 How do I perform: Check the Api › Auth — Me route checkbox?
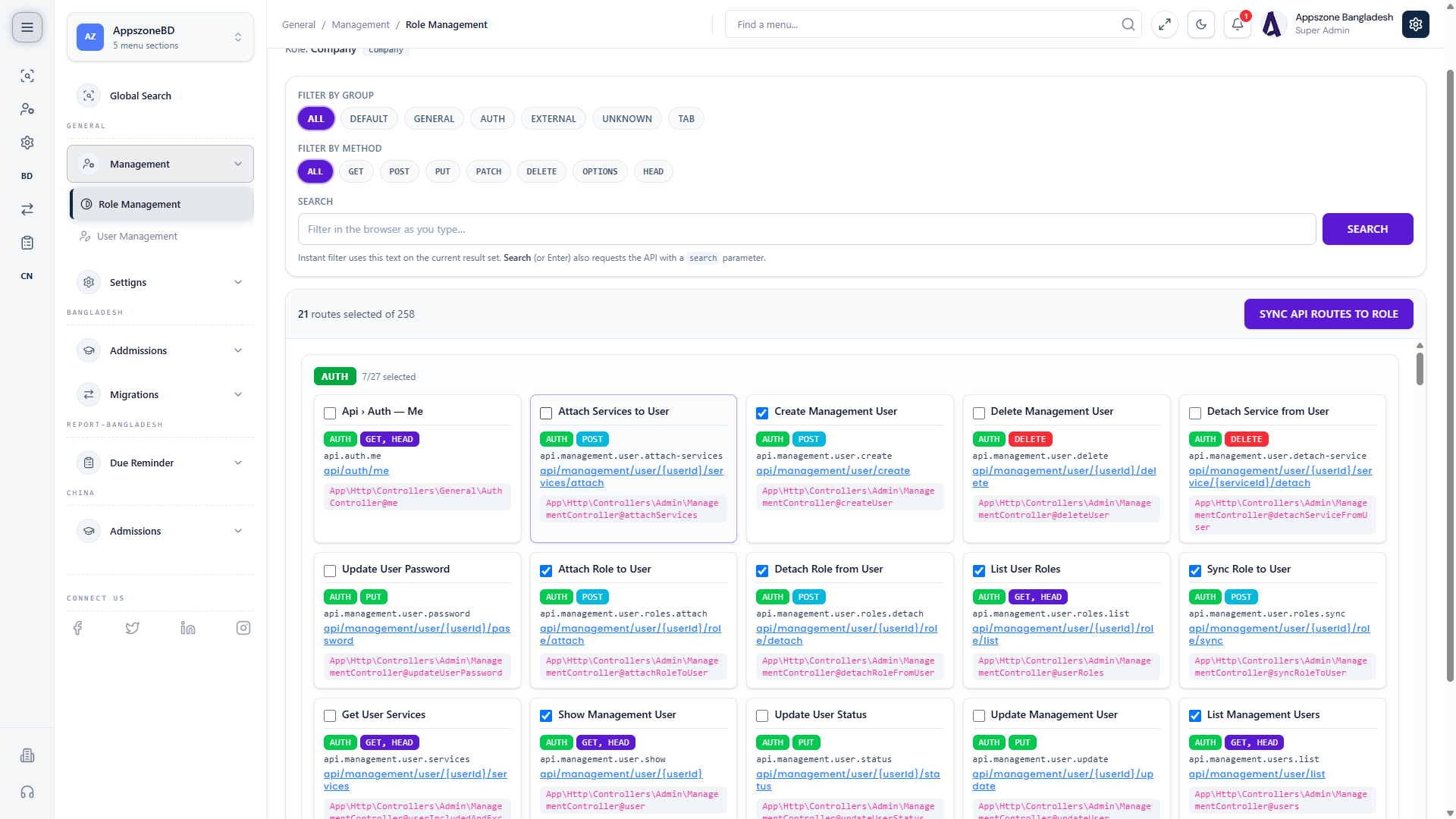330,413
